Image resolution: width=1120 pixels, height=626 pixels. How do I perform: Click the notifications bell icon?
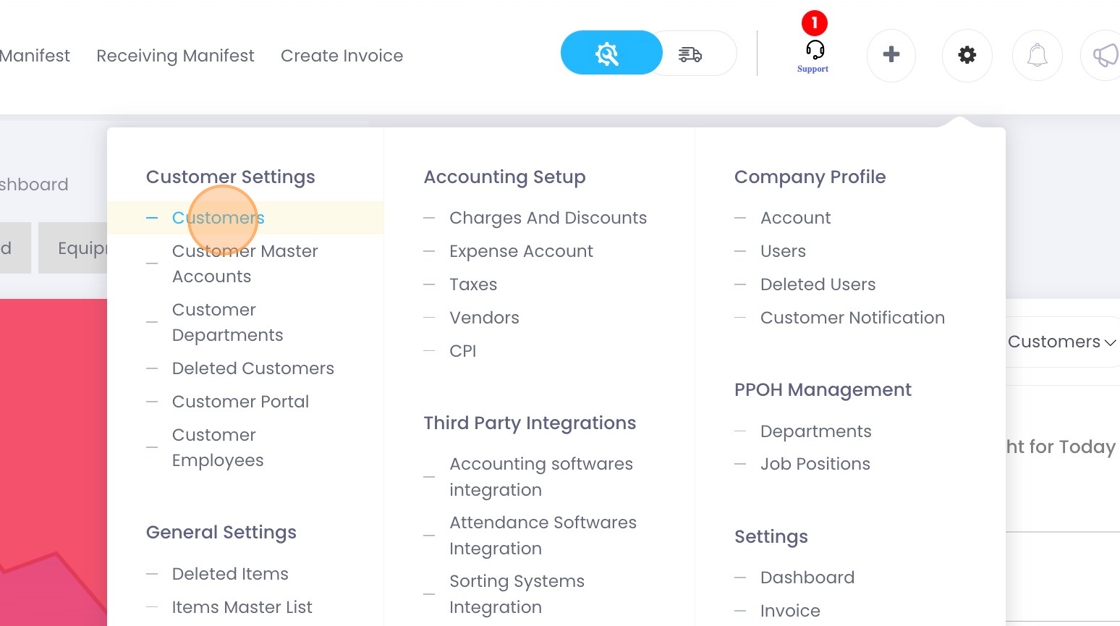[1037, 55]
